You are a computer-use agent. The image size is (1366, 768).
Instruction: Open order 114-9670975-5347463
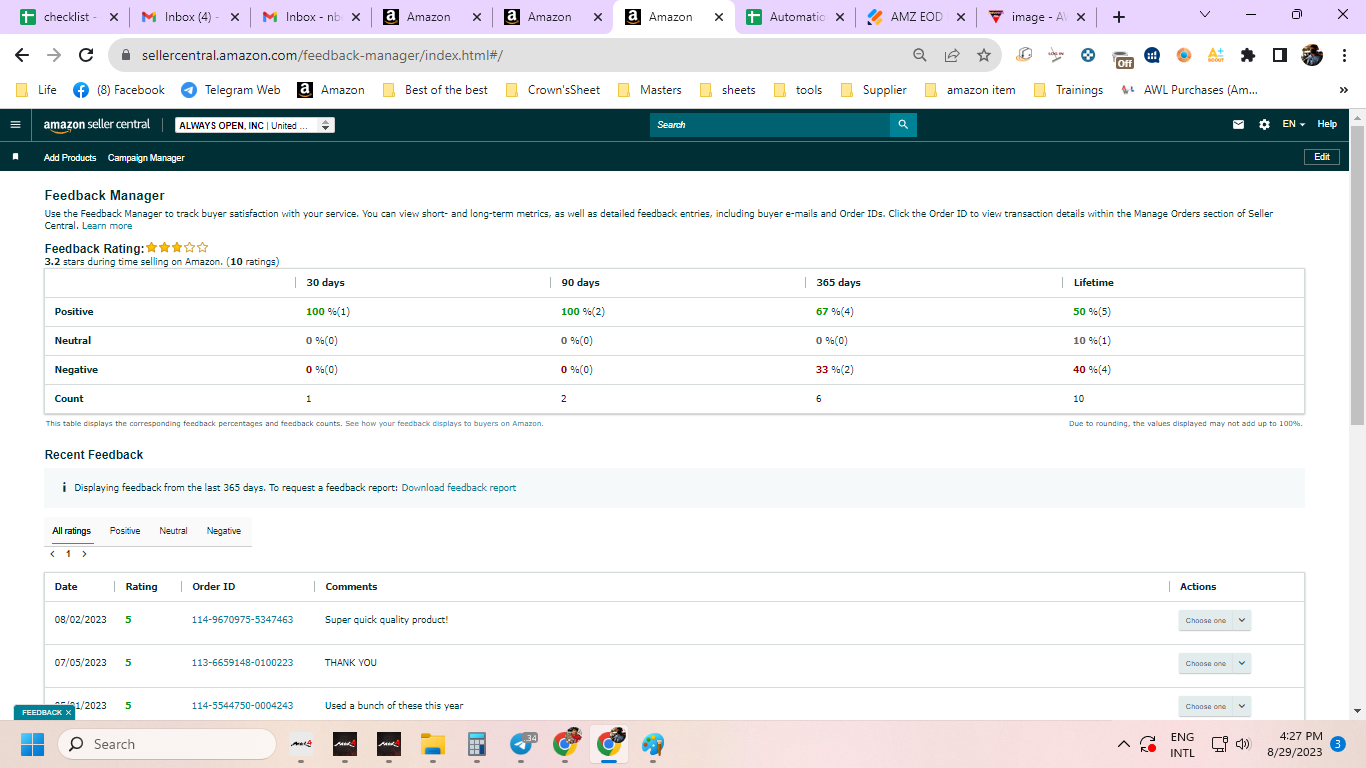coord(242,620)
